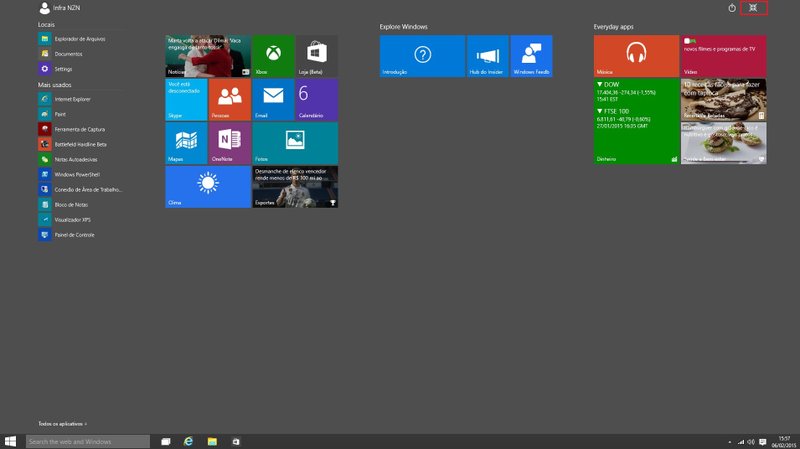Open the action center notifications icon

click(763, 442)
